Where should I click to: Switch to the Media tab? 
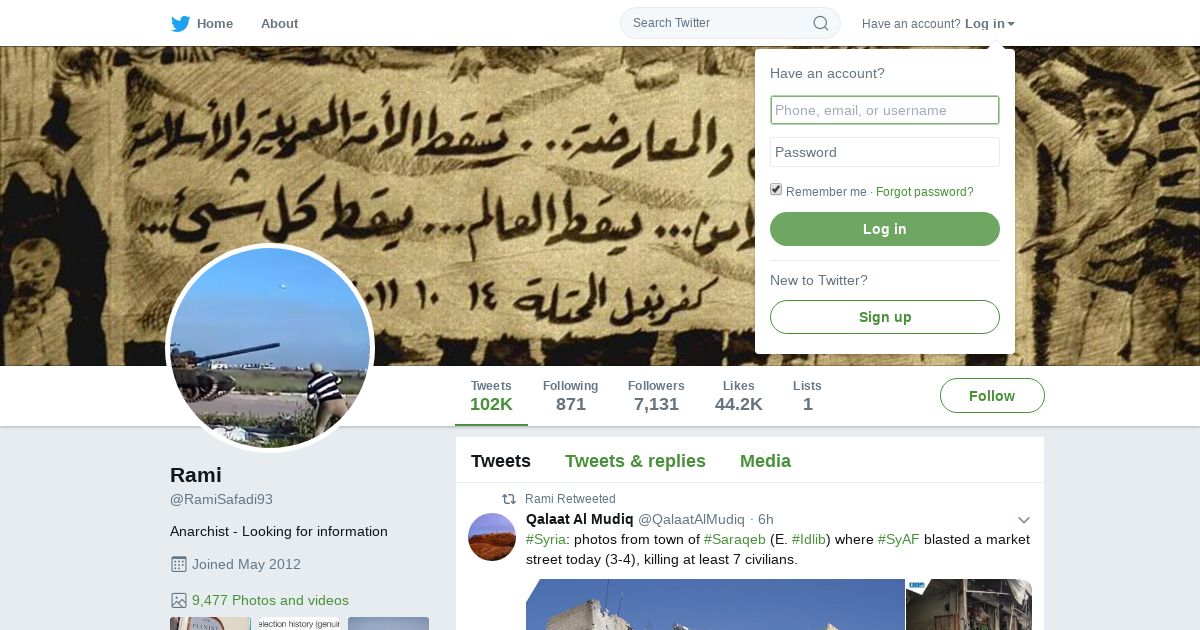tap(765, 461)
